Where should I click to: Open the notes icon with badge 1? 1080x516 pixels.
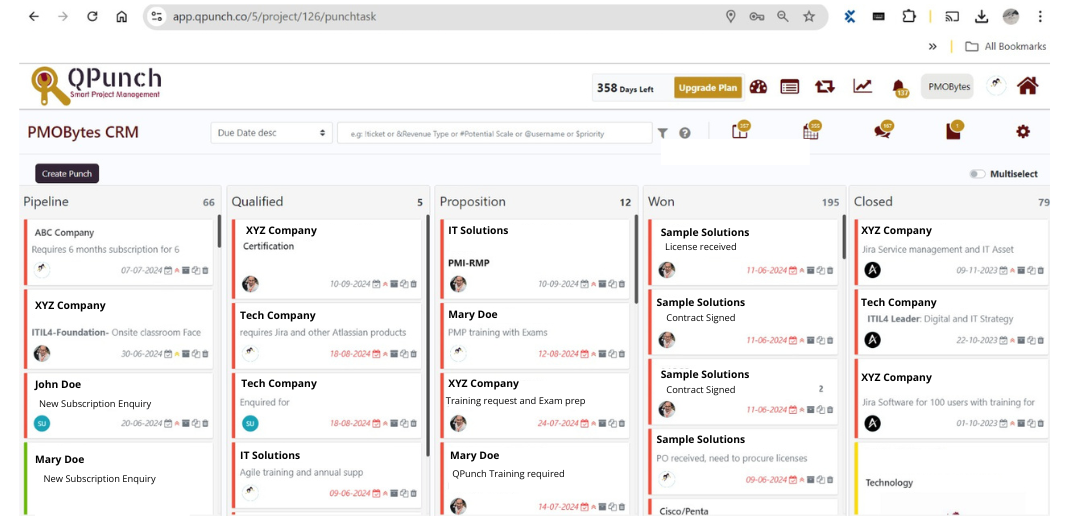[954, 130]
